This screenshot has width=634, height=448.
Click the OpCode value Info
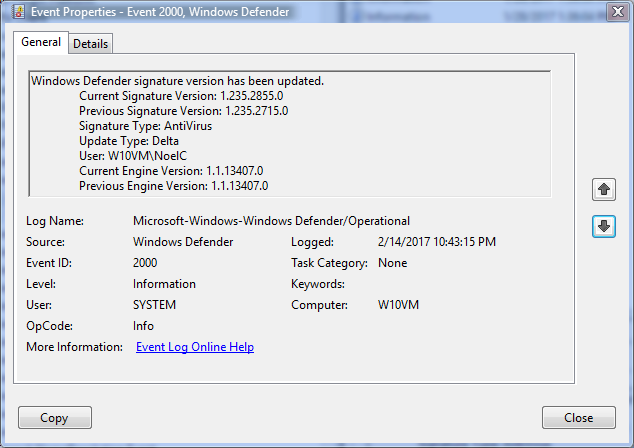143,326
